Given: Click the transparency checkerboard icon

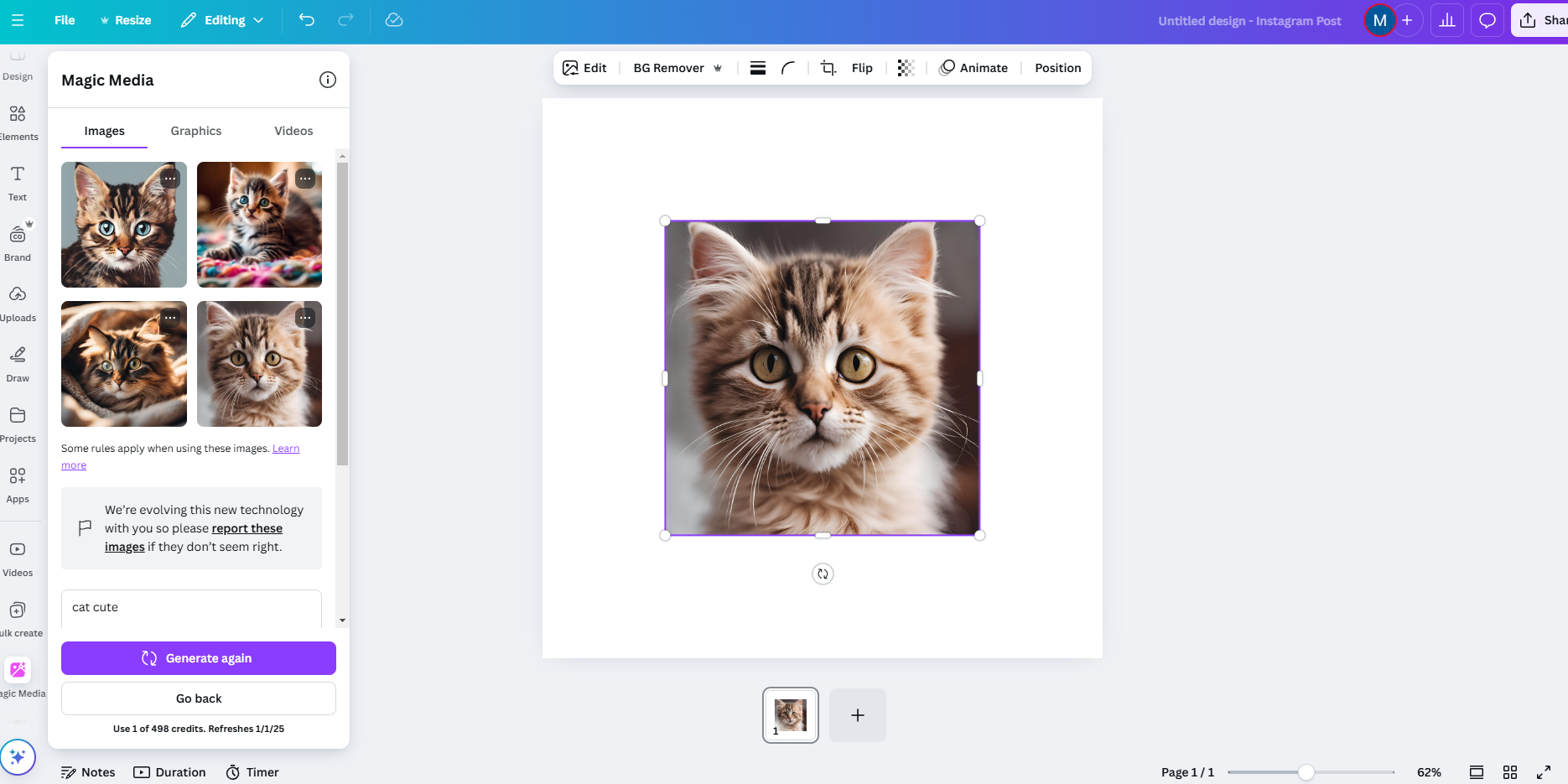Looking at the screenshot, I should click(x=906, y=68).
